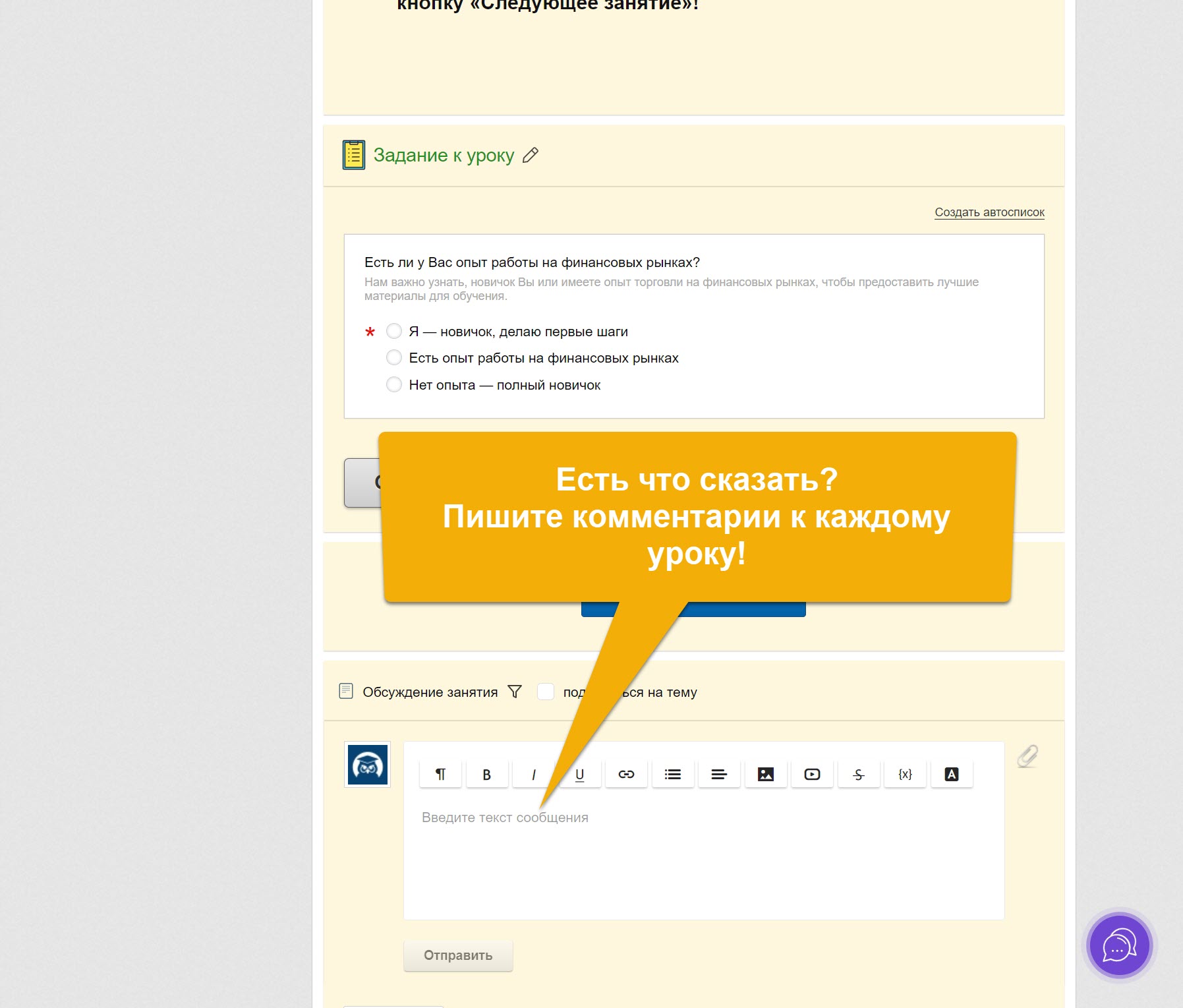Select "Есть опыт работы на финансовых рынках"

(394, 358)
